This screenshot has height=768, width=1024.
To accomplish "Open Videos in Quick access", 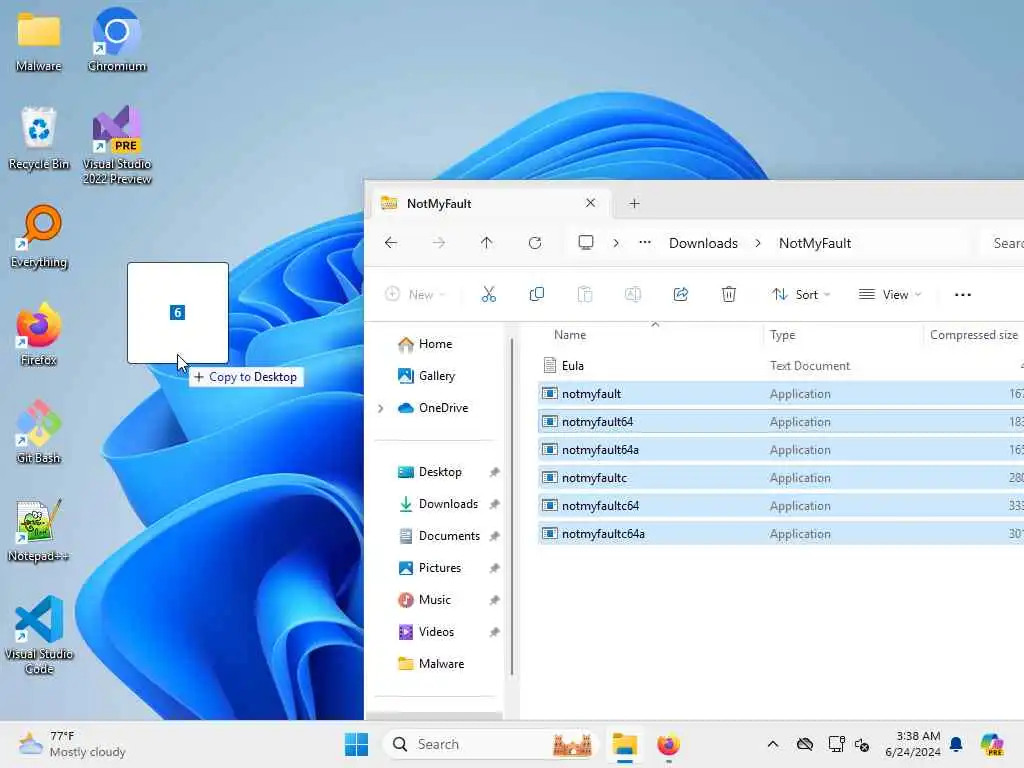I will coord(436,632).
